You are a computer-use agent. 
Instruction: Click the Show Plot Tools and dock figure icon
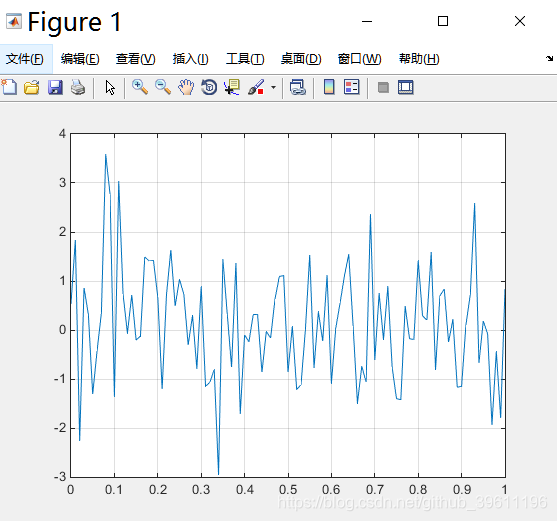point(406,87)
